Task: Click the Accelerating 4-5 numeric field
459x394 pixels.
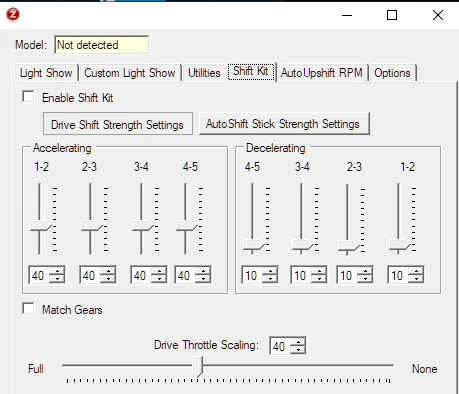Action: tap(185, 275)
